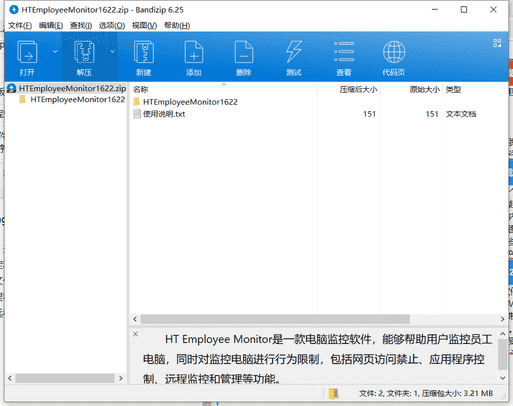Click the View (查看) list icon

click(344, 52)
